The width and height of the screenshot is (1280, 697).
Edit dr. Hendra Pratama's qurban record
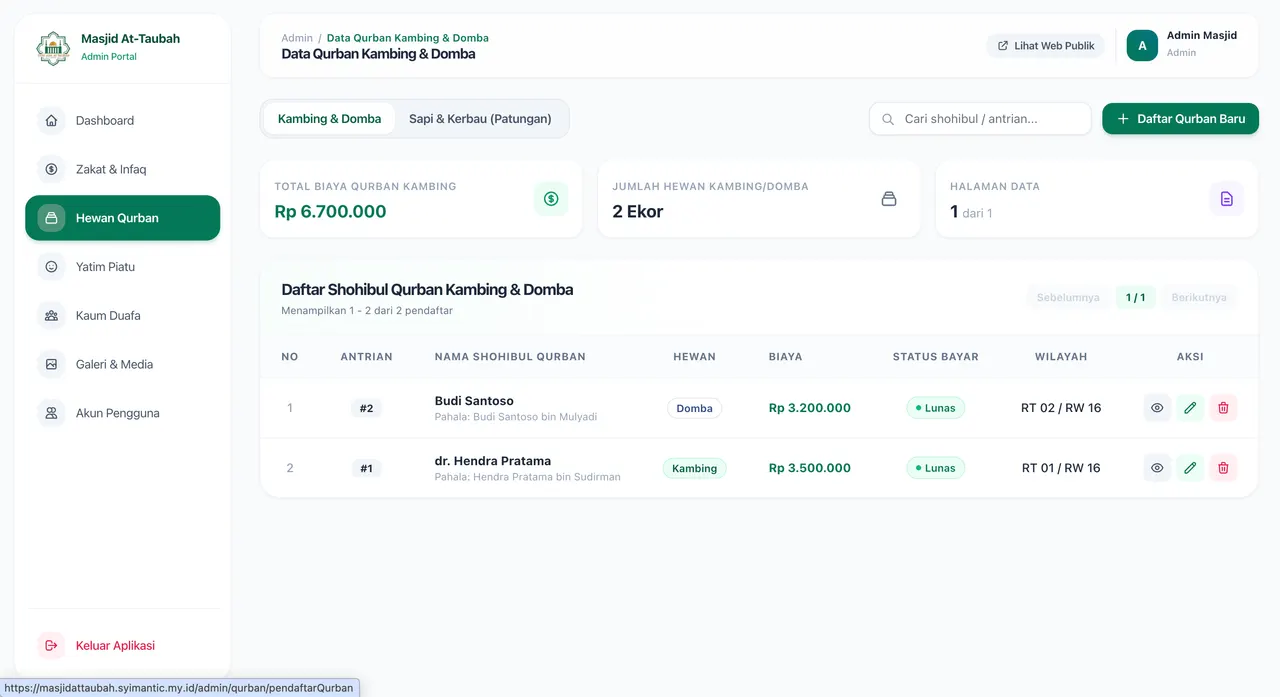tap(1190, 468)
